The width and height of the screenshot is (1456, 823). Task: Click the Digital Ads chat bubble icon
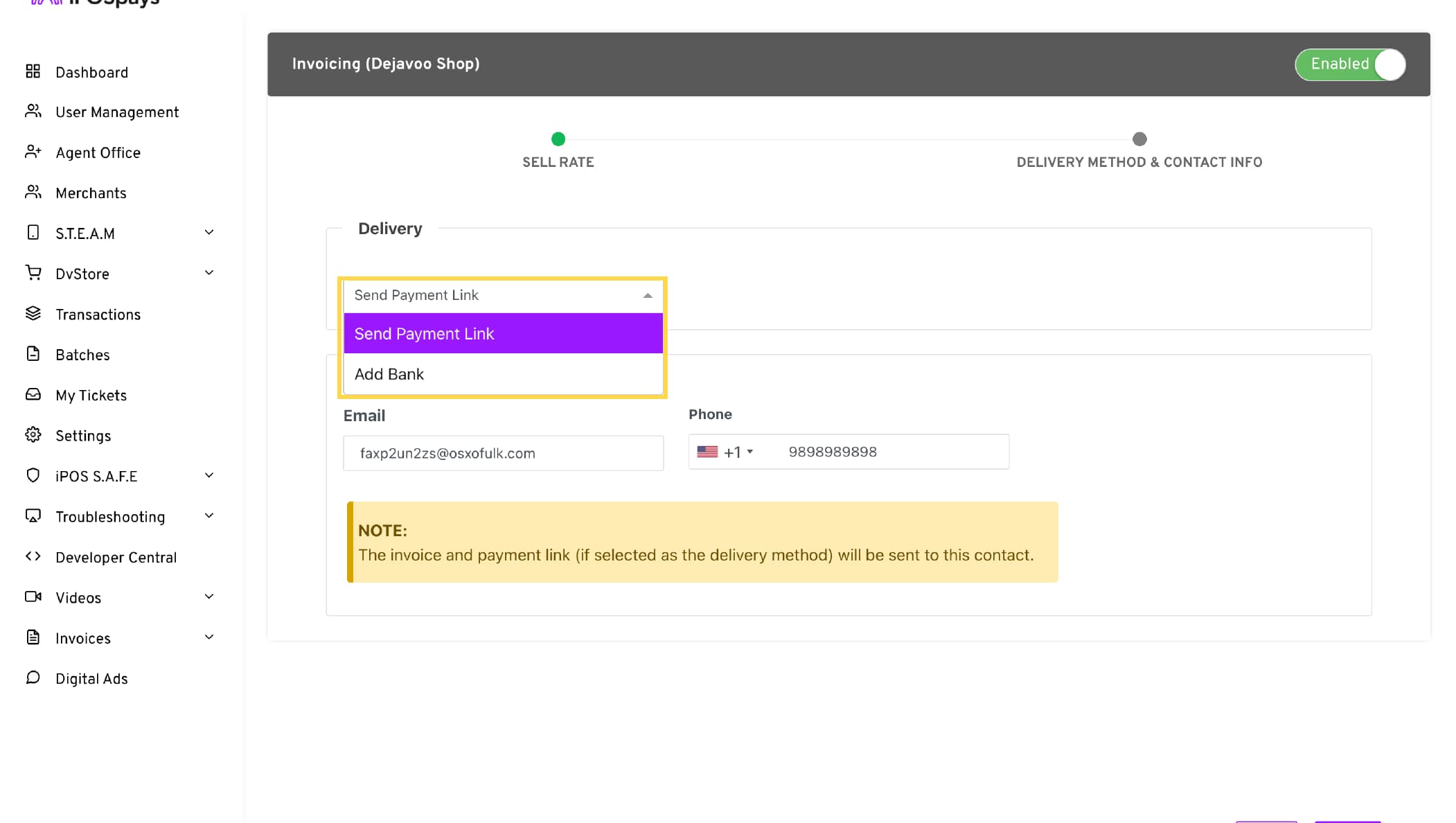[33, 678]
